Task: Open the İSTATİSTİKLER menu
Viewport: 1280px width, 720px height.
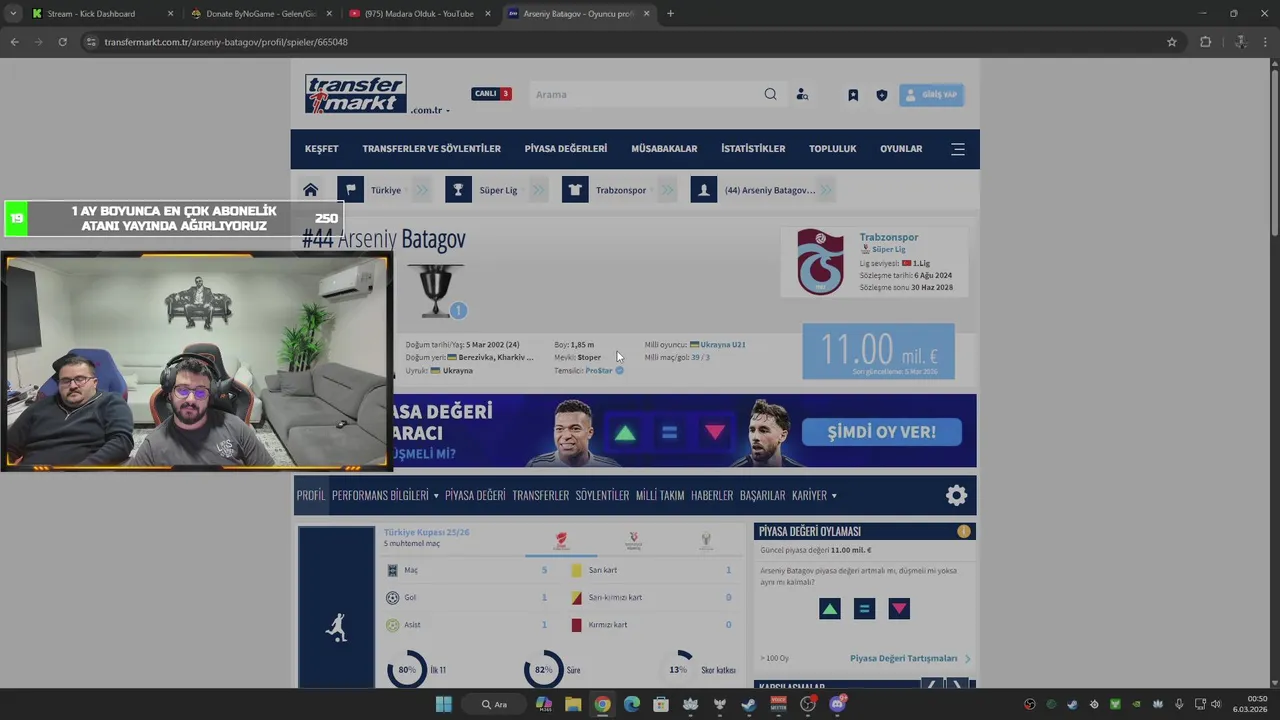Action: click(753, 149)
